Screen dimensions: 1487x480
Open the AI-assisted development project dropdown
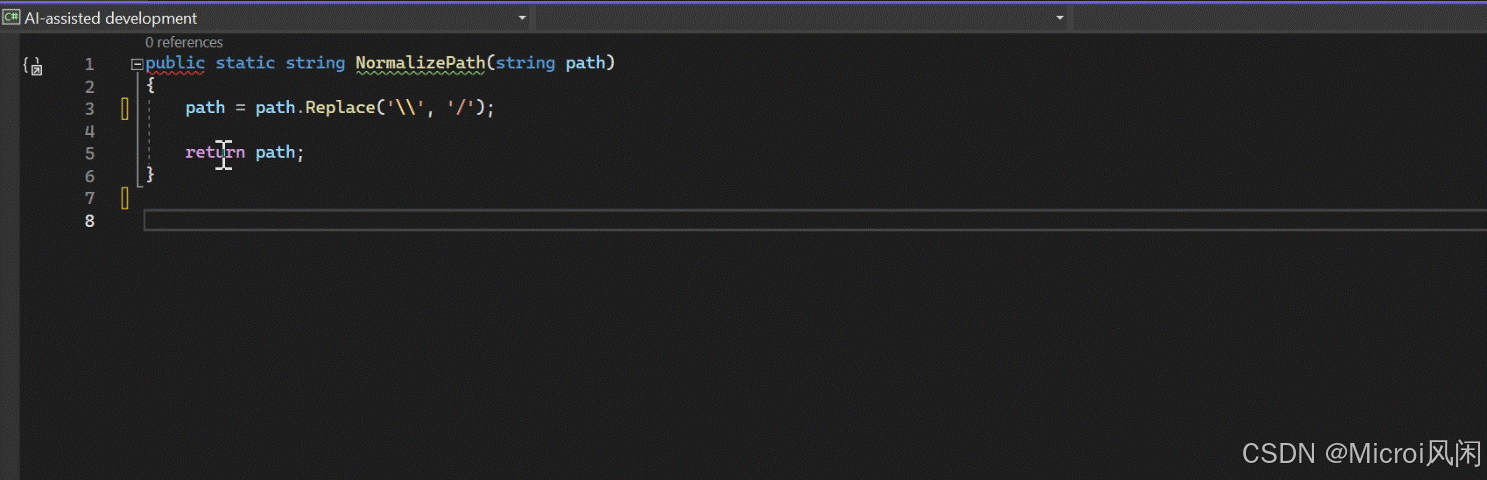click(x=266, y=18)
